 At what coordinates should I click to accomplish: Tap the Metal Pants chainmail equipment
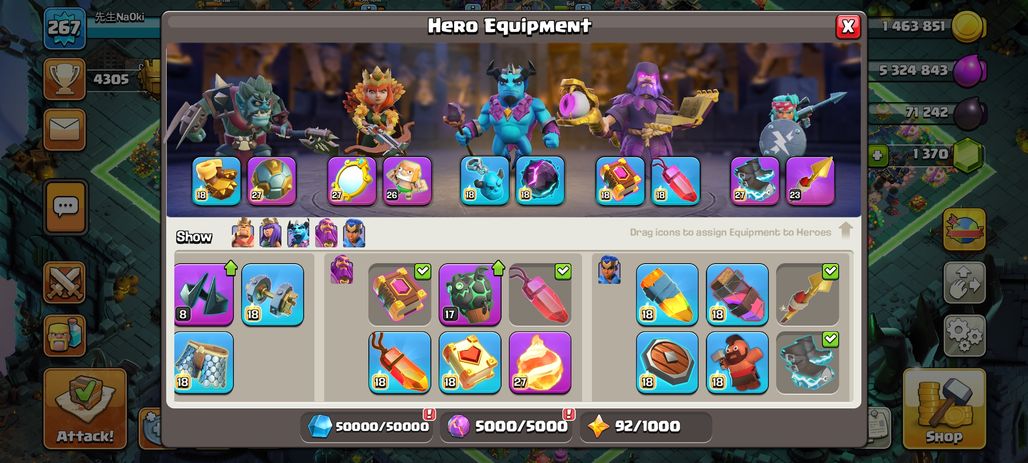click(204, 363)
